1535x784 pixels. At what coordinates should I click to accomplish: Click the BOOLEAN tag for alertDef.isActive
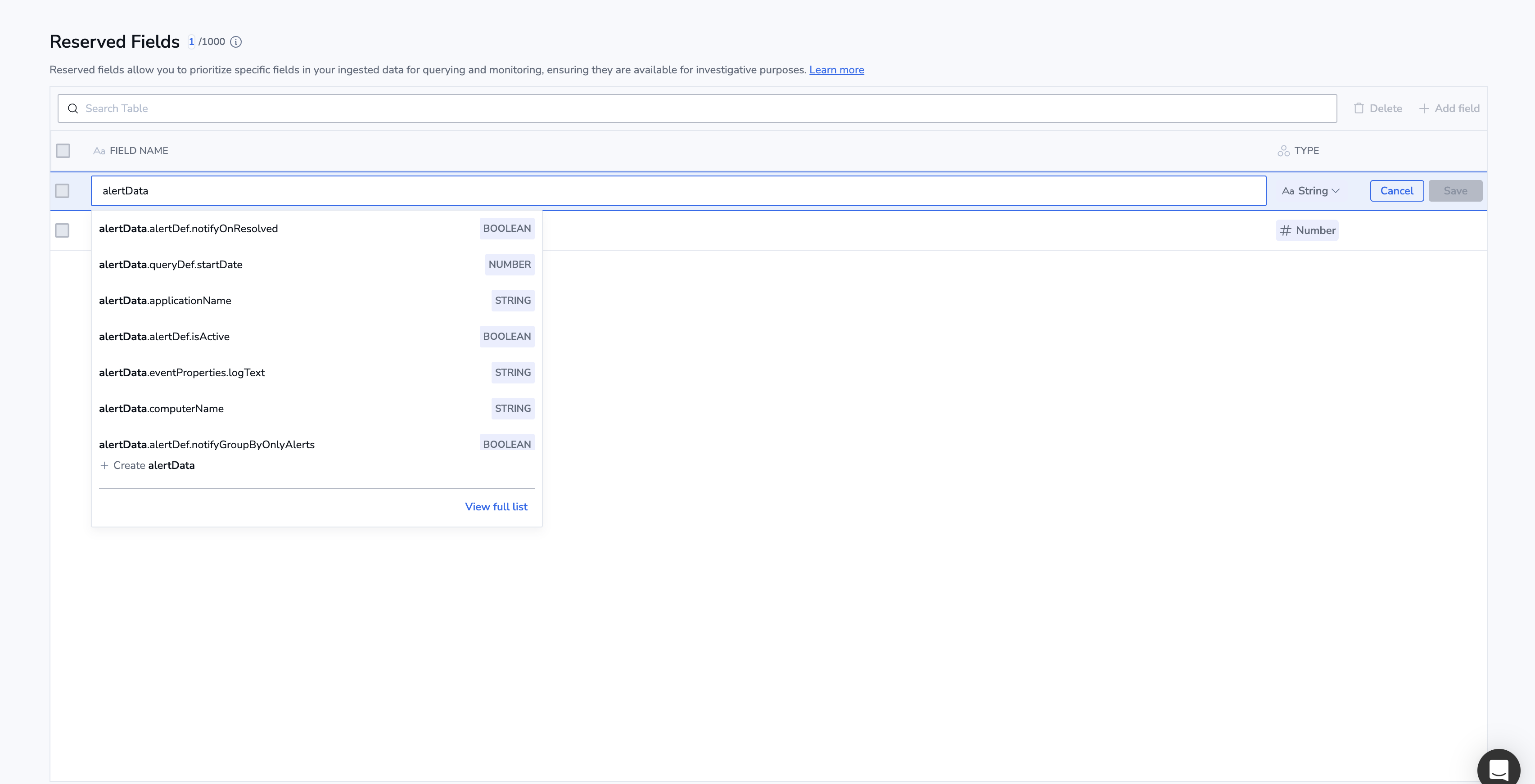[506, 337]
